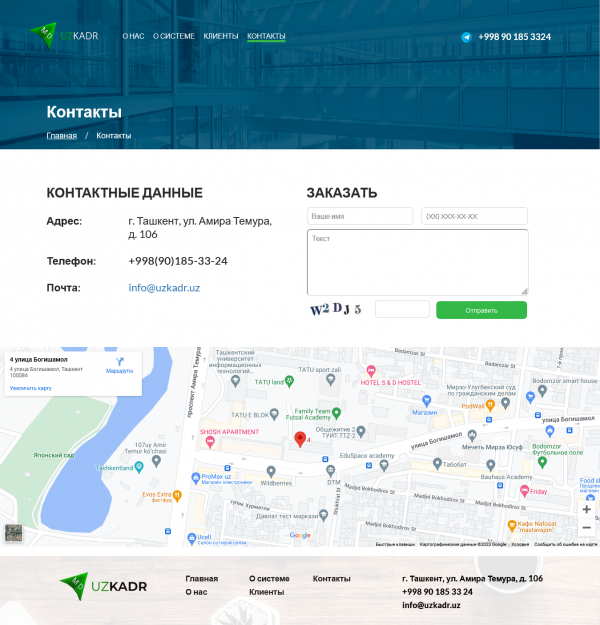
Task: Click the Telegram icon next to phone number
Action: click(x=466, y=37)
